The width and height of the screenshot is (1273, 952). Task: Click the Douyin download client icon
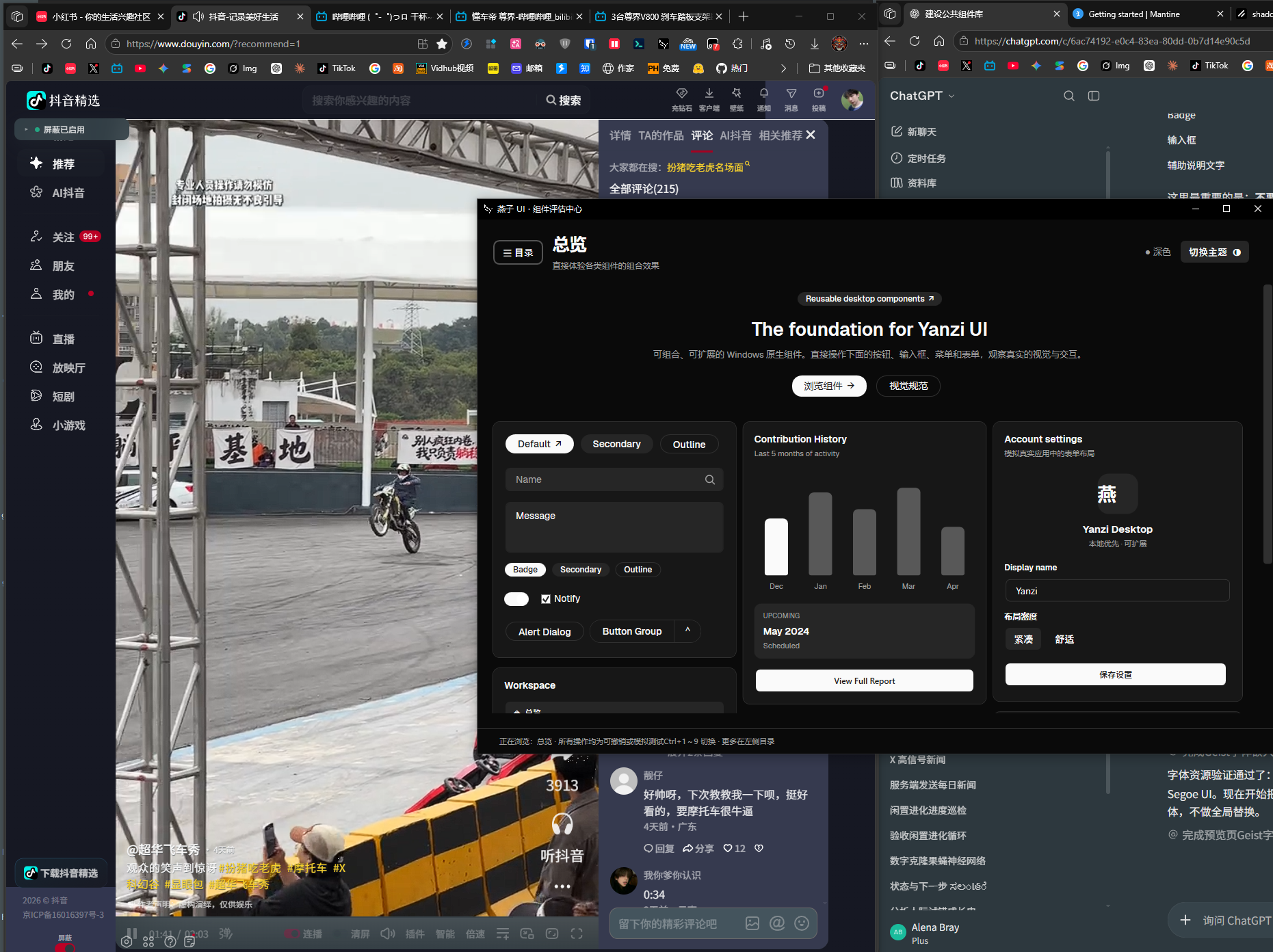[709, 99]
